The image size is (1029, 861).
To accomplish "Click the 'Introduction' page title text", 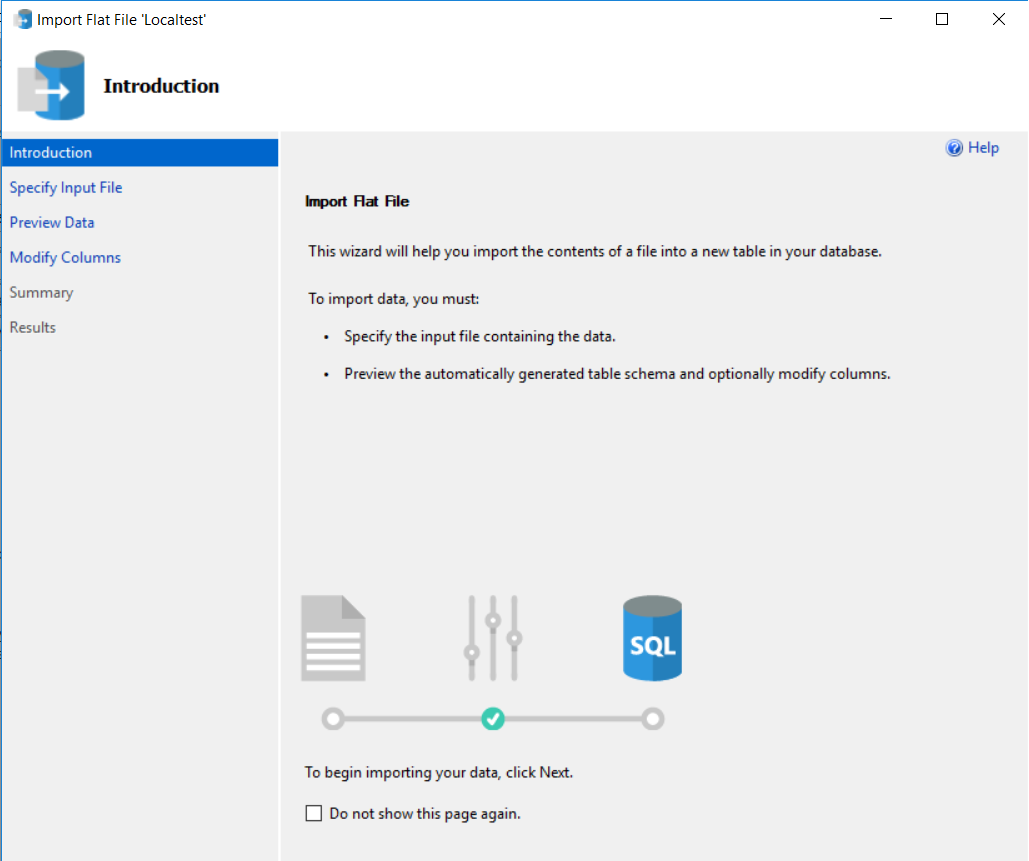I will click(x=161, y=86).
